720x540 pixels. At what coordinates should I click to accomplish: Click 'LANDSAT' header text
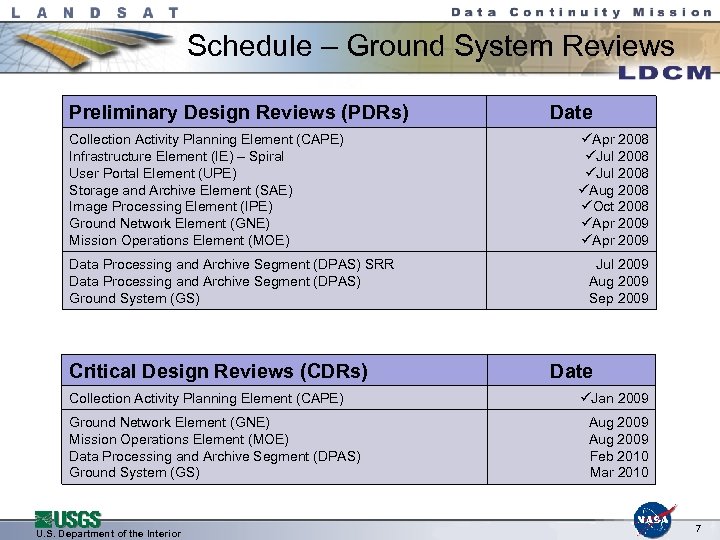pyautogui.click(x=95, y=12)
